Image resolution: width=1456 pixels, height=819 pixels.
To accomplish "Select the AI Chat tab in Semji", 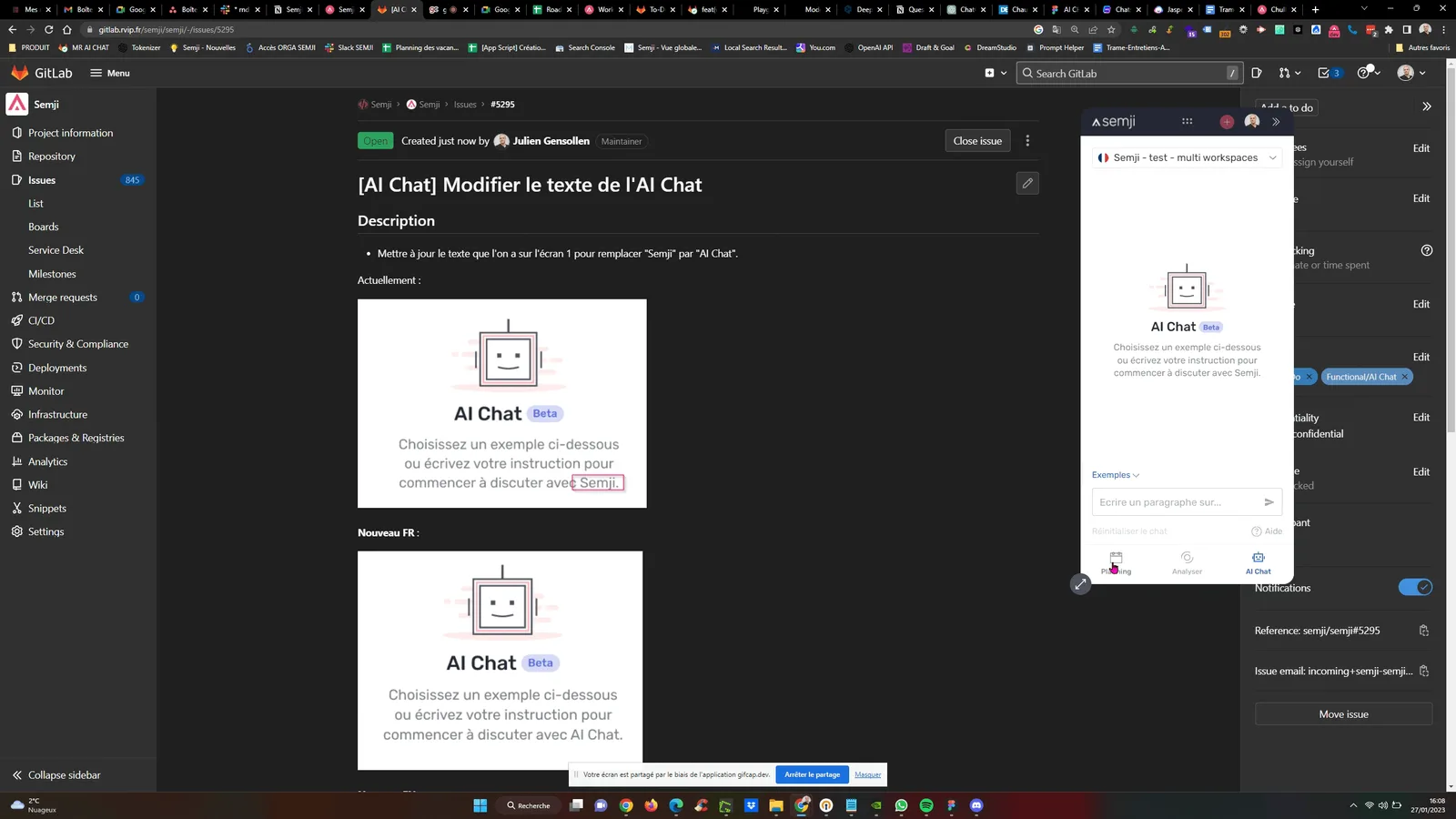I will (x=1259, y=563).
